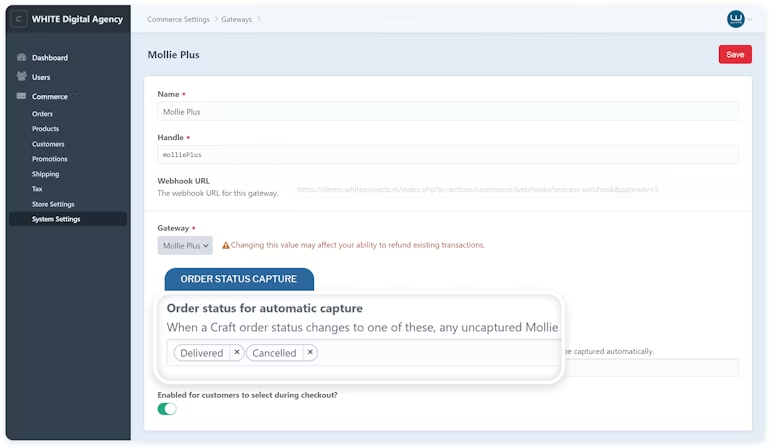770x448 pixels.
Task: Click the chevron after Gateways breadcrumb
Action: pos(260,19)
